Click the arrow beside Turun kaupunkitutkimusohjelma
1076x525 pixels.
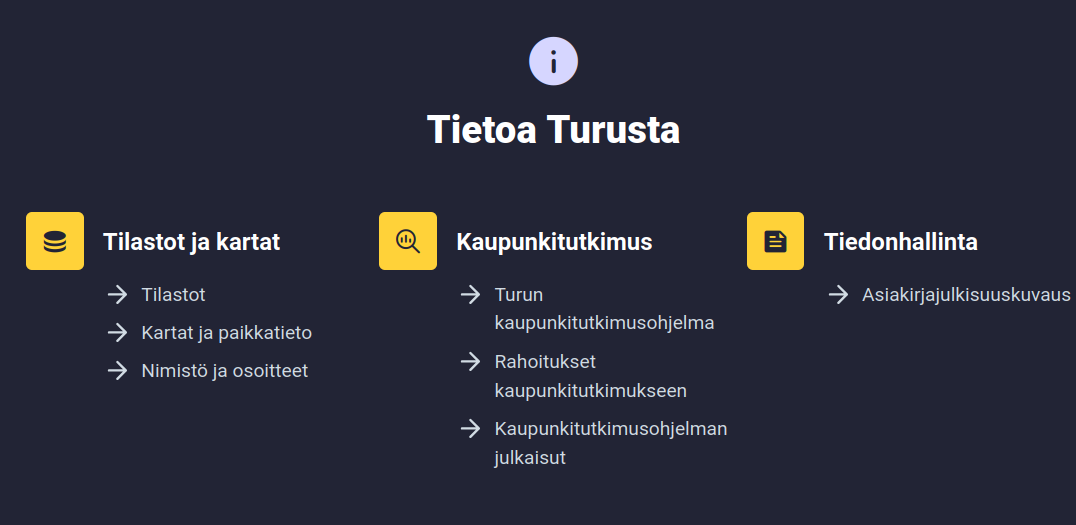point(471,294)
